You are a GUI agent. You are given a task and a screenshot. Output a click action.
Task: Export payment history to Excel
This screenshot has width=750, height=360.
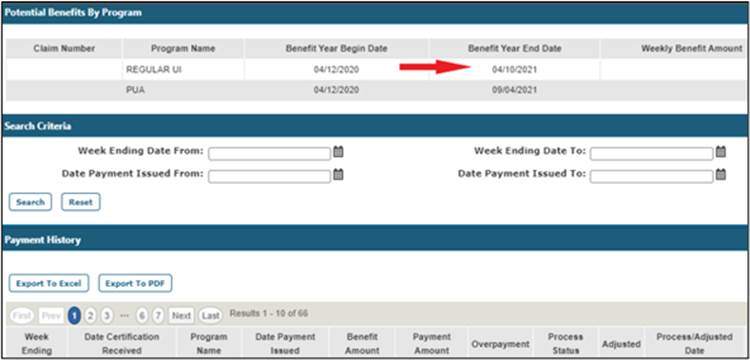pyautogui.click(x=49, y=284)
